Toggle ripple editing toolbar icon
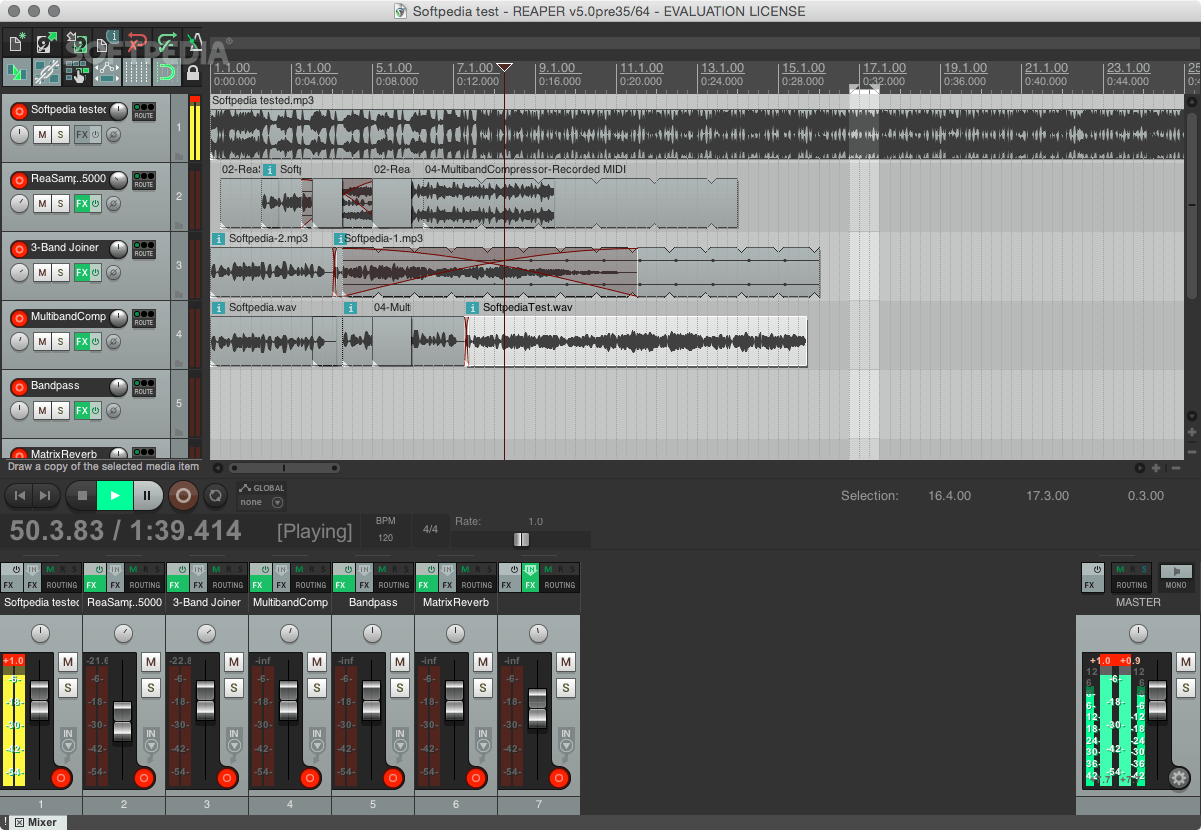 tap(76, 72)
